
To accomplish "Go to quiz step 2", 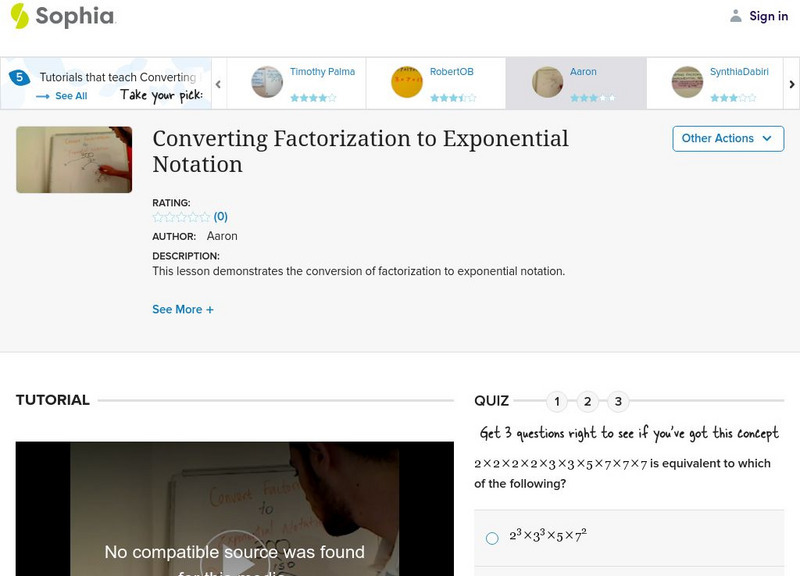I will 588,401.
